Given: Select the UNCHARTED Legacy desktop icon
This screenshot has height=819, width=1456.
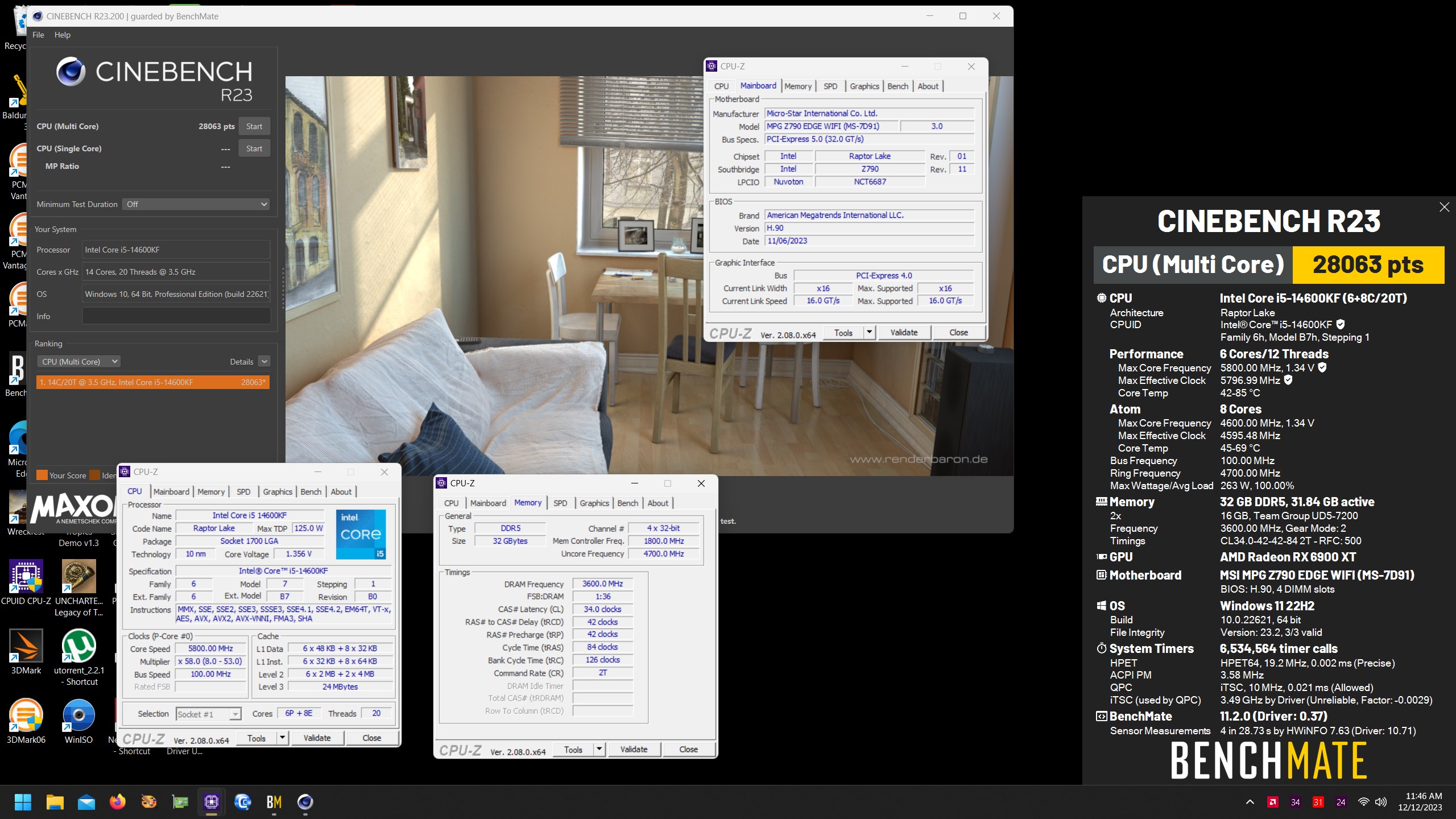Looking at the screenshot, I should pyautogui.click(x=79, y=588).
